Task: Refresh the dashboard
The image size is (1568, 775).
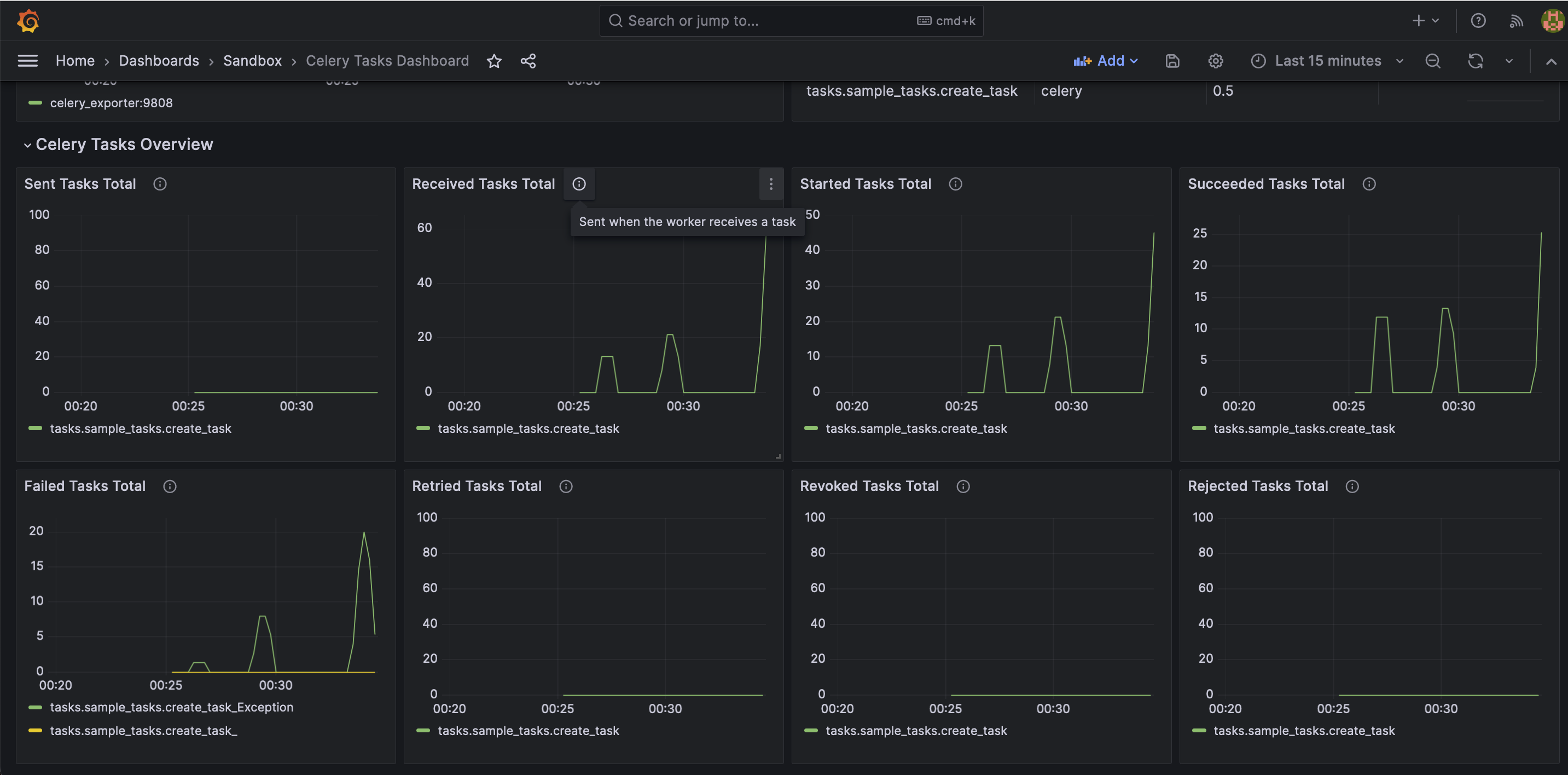Action: tap(1476, 61)
